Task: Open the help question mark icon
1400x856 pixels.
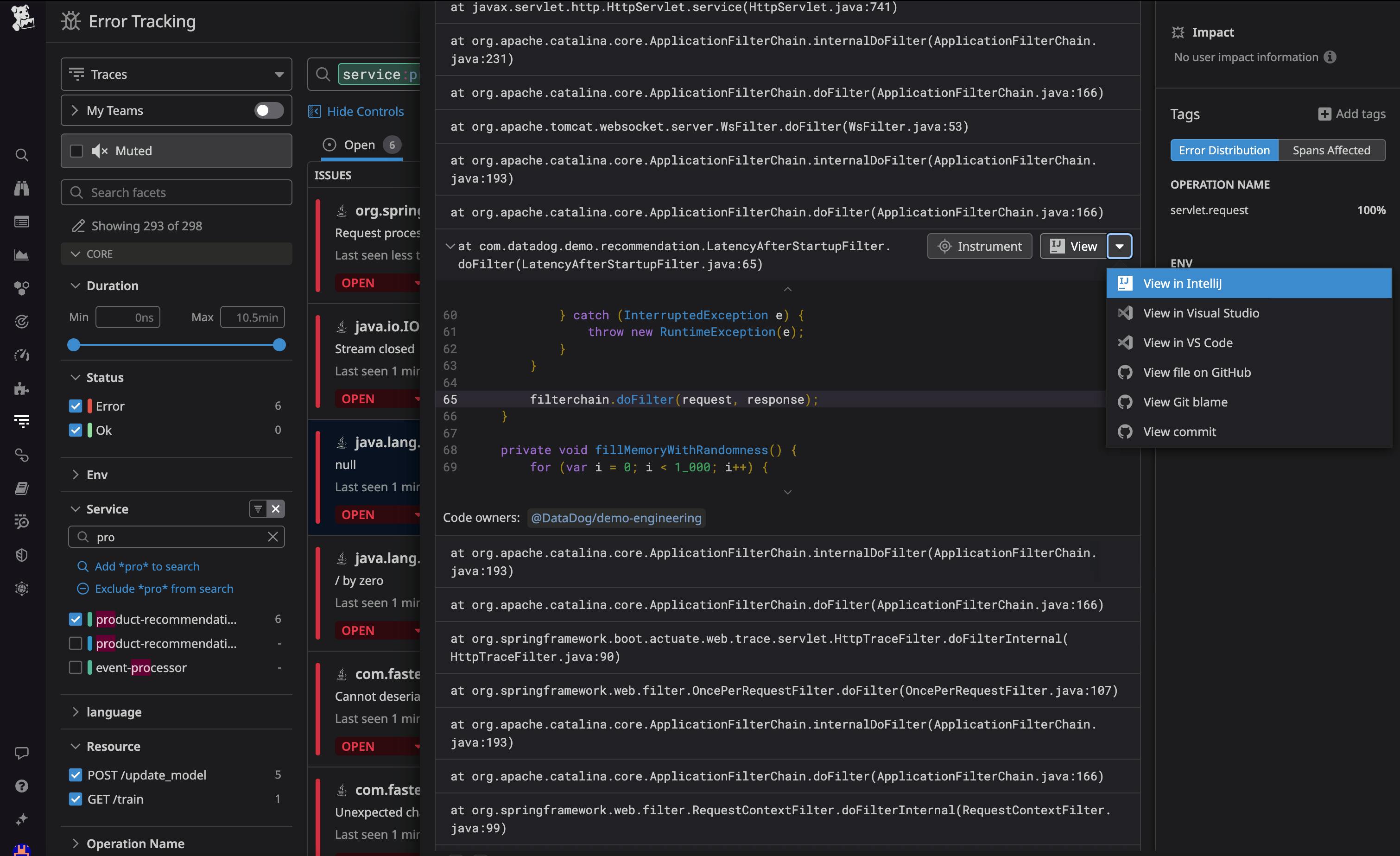Action: [22, 786]
